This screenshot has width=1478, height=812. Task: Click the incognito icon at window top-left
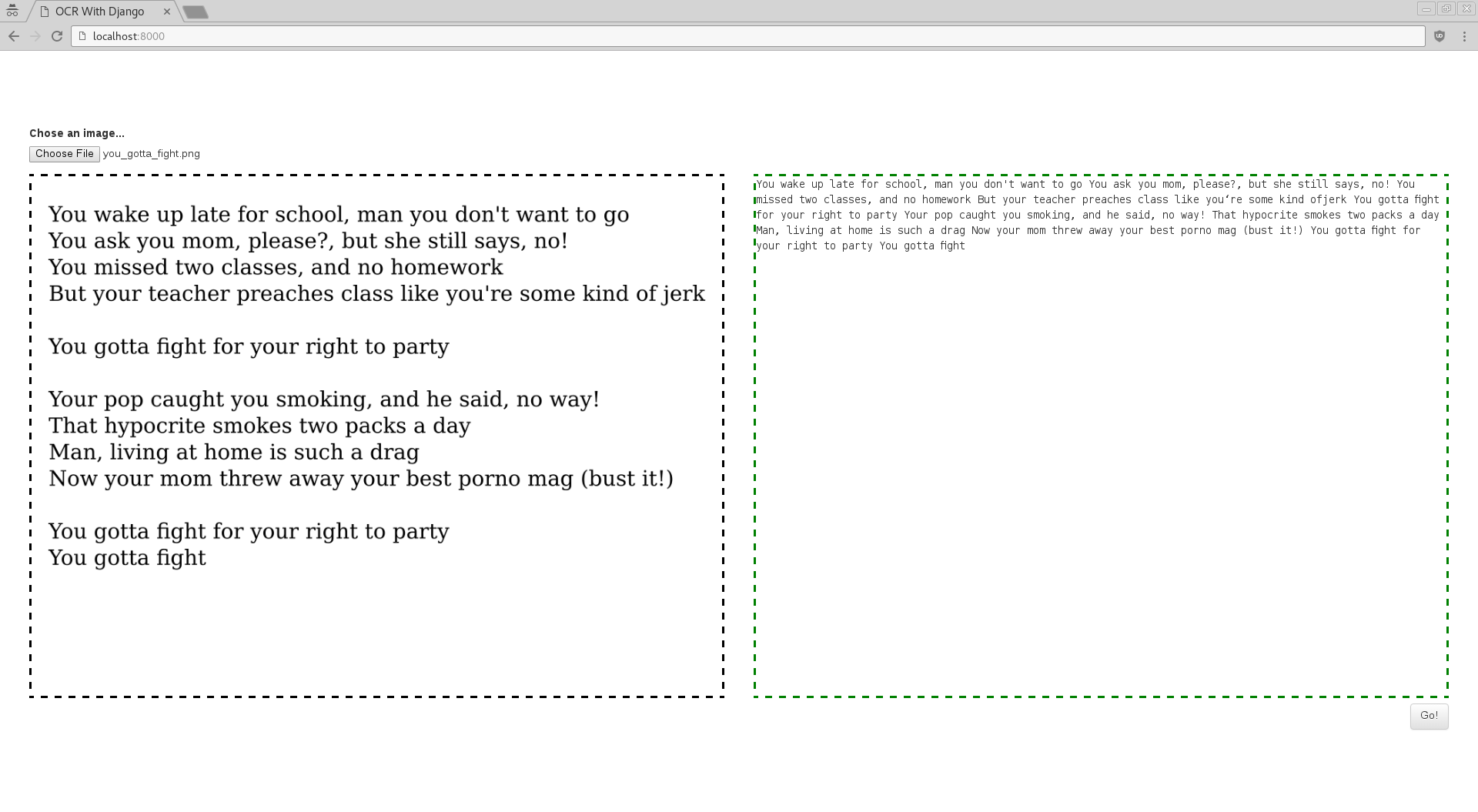point(12,11)
